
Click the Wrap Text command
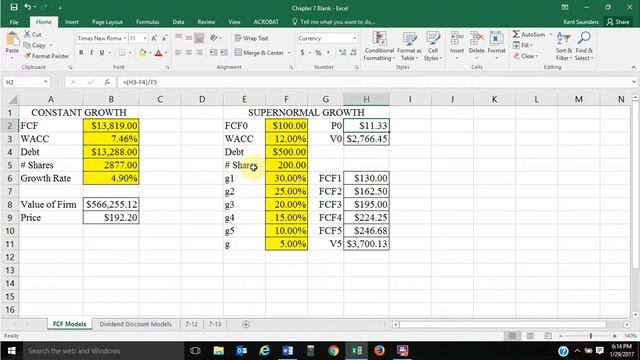[x=251, y=38]
